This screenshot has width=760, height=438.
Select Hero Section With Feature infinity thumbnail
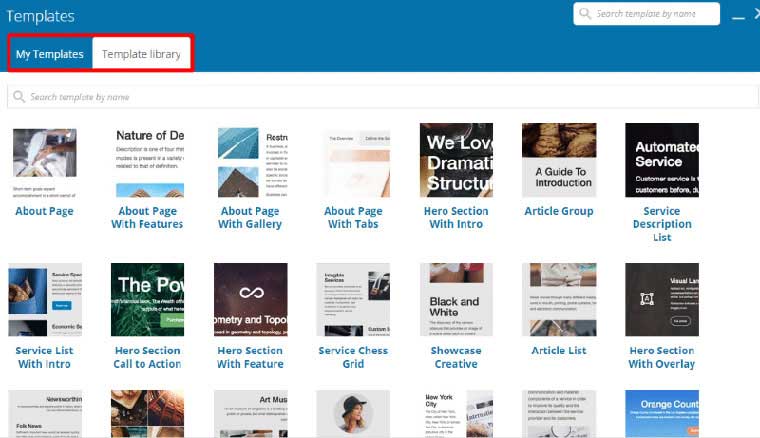coord(250,299)
